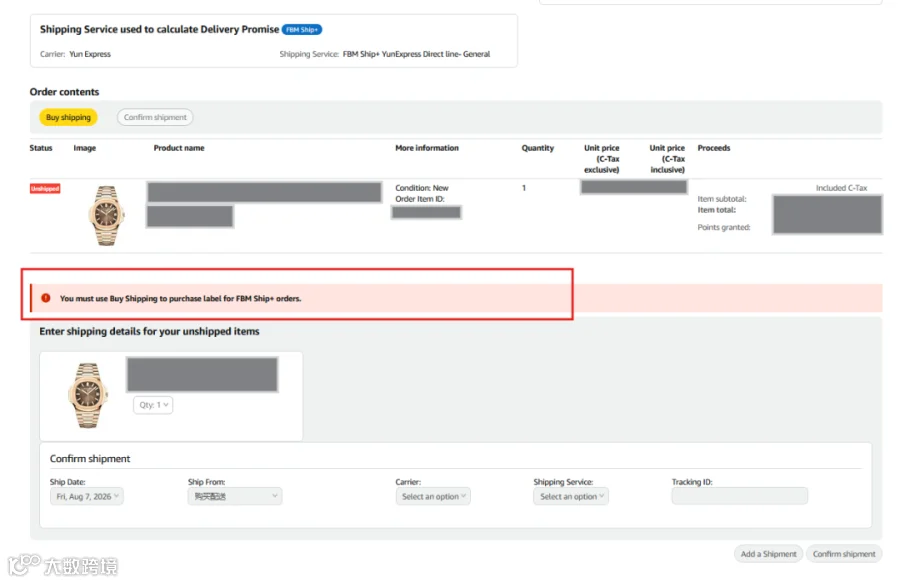The width and height of the screenshot is (900, 583).
Task: Click 'Enter shipping details for your unshipped items' heading
Action: pos(149,331)
